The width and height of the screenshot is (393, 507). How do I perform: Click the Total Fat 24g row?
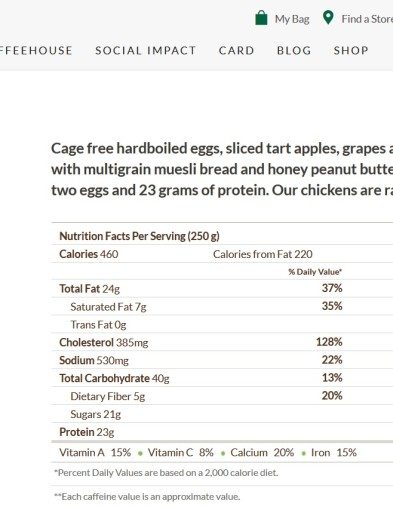pos(222,288)
